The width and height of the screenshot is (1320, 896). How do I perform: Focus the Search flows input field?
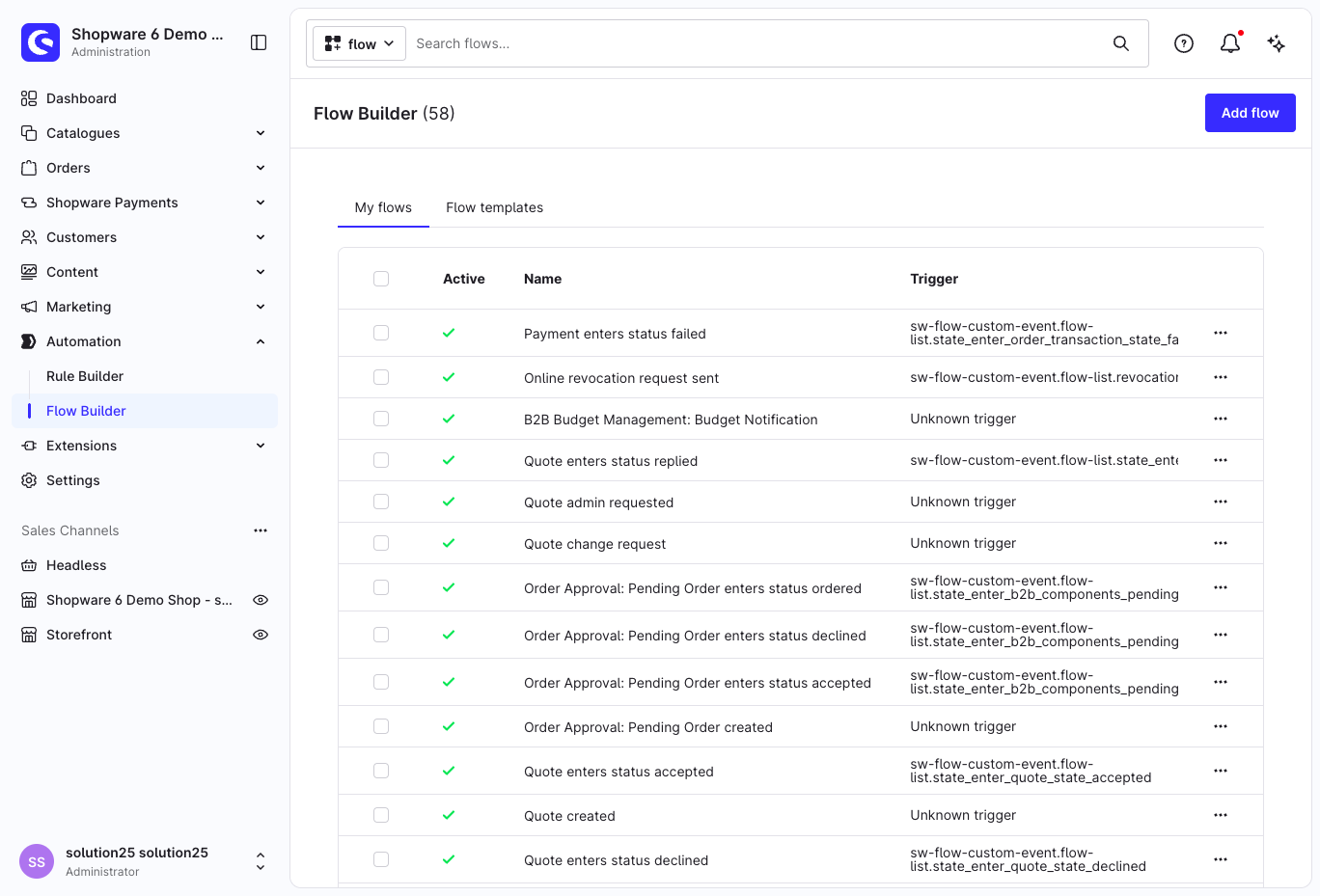(x=757, y=43)
